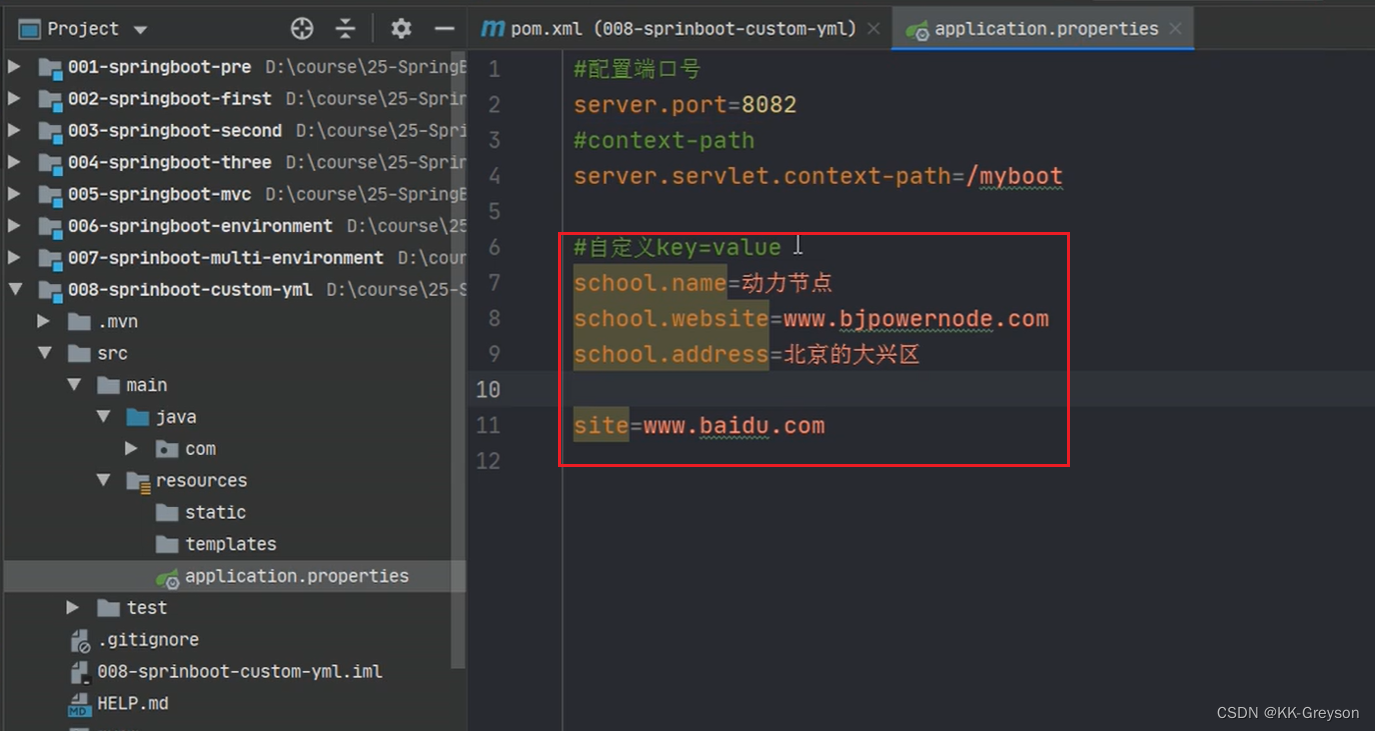Click the locate/select opened file target icon
This screenshot has height=731, width=1375.
302,28
